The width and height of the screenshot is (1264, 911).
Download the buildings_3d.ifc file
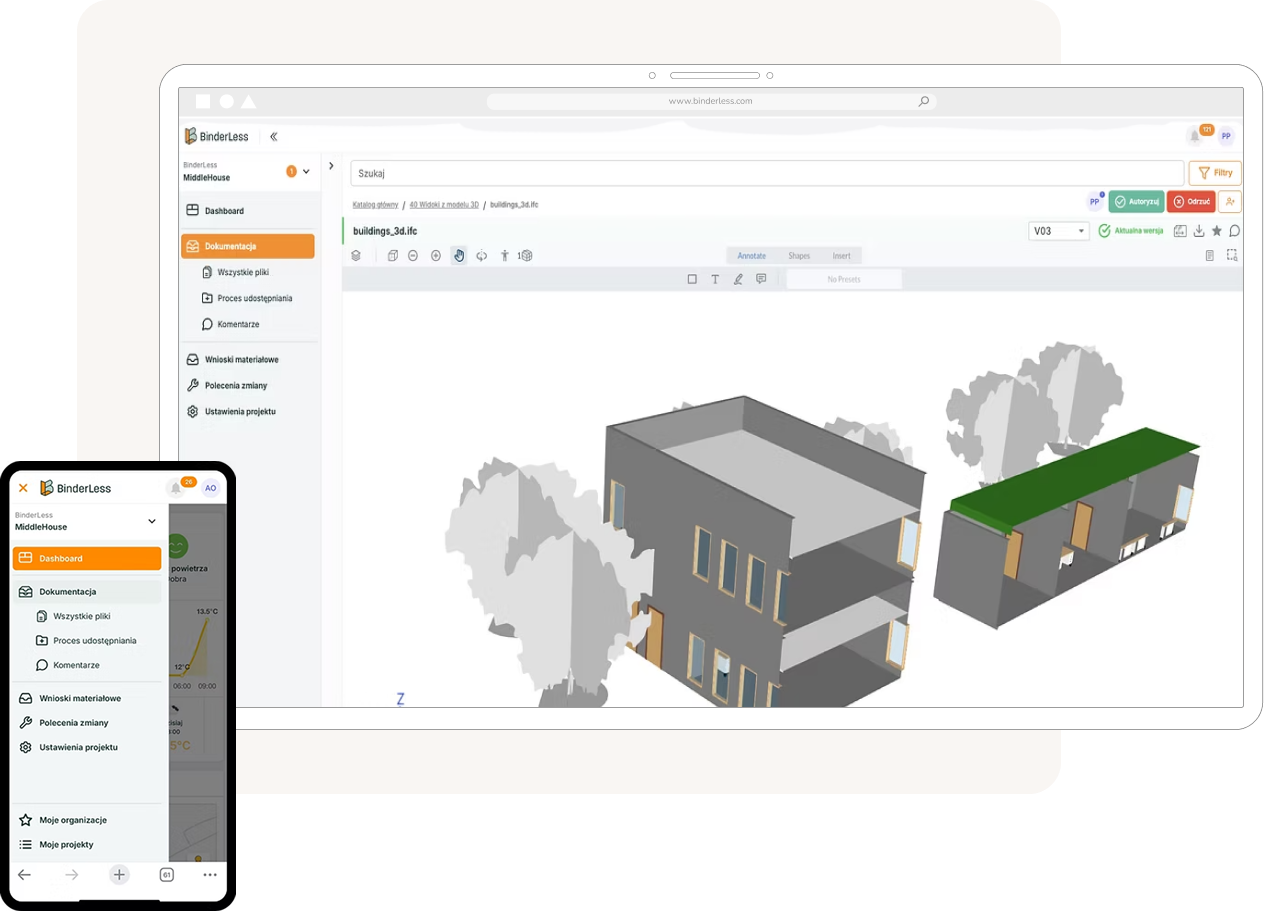click(x=1199, y=231)
